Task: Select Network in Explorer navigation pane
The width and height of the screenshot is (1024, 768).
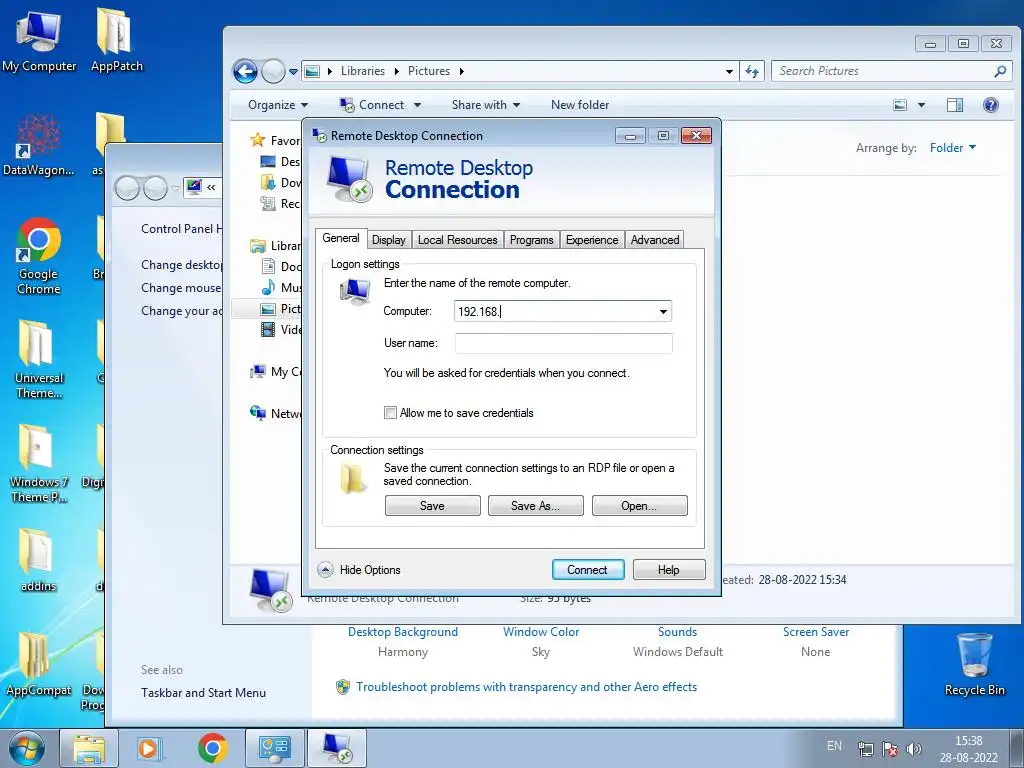Action: point(277,413)
